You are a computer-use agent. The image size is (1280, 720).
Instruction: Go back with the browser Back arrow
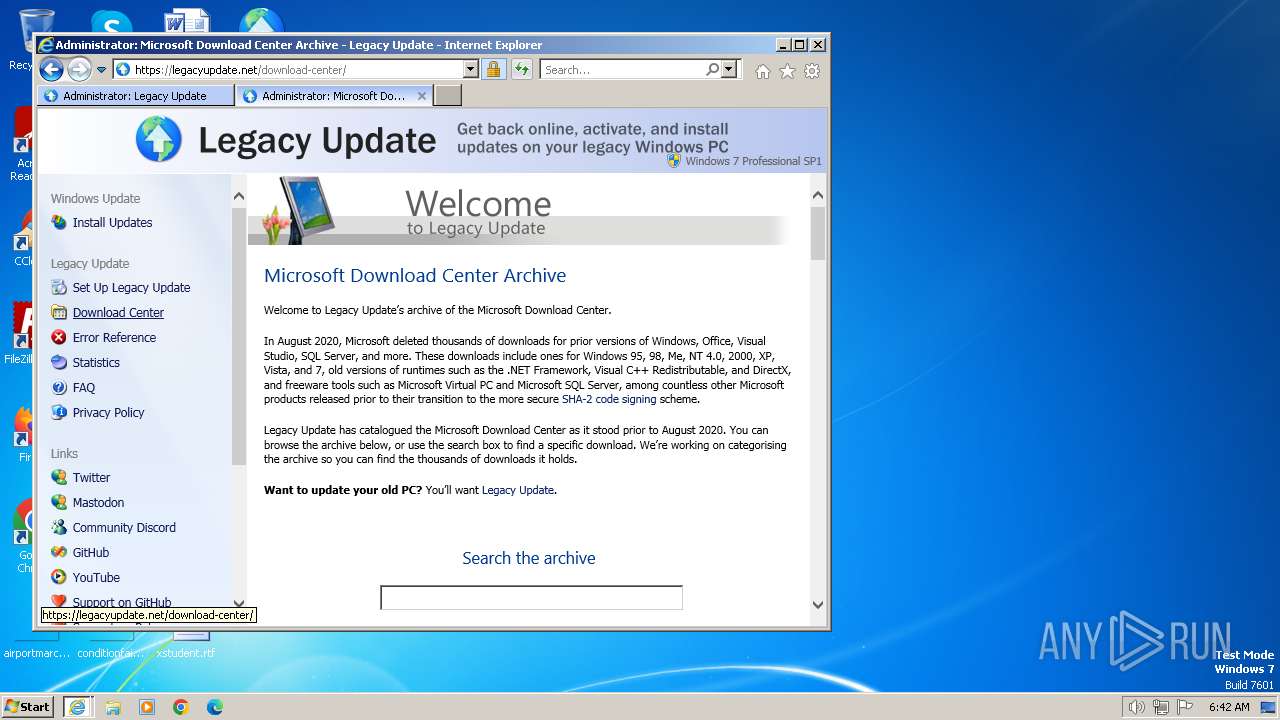tap(51, 69)
